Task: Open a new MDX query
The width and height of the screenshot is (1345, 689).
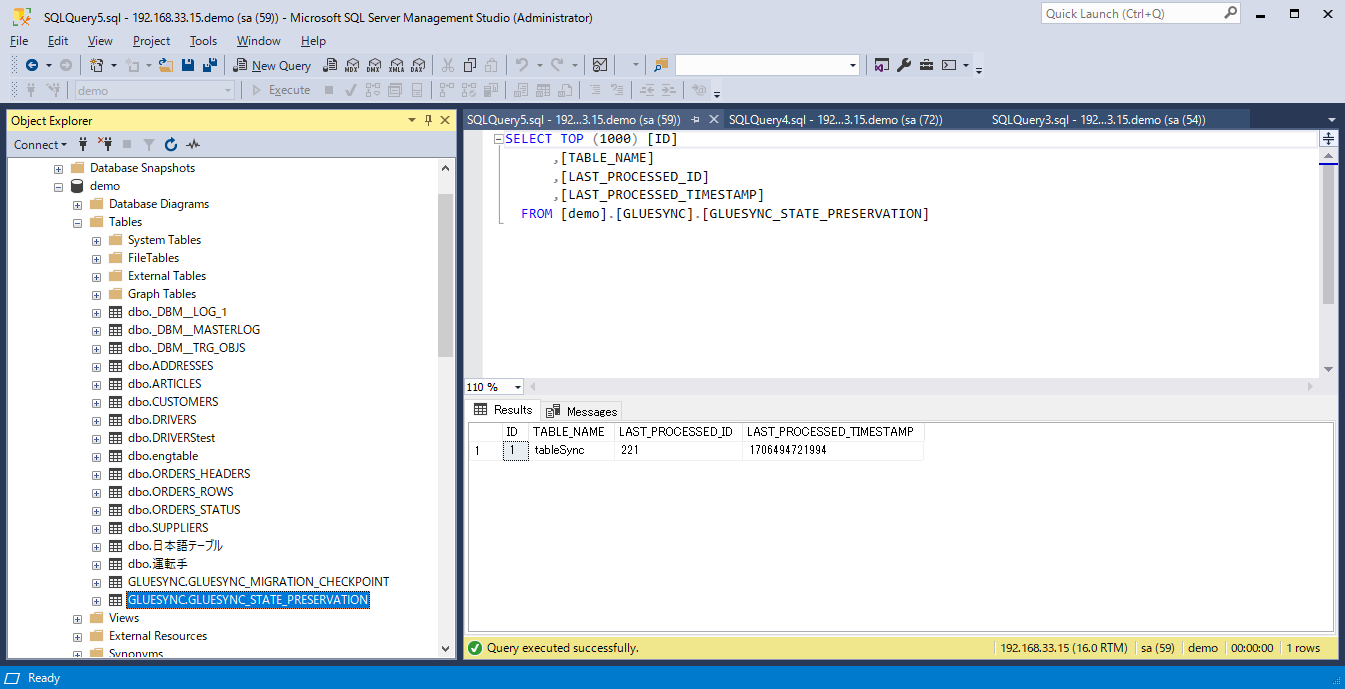Action: [351, 65]
